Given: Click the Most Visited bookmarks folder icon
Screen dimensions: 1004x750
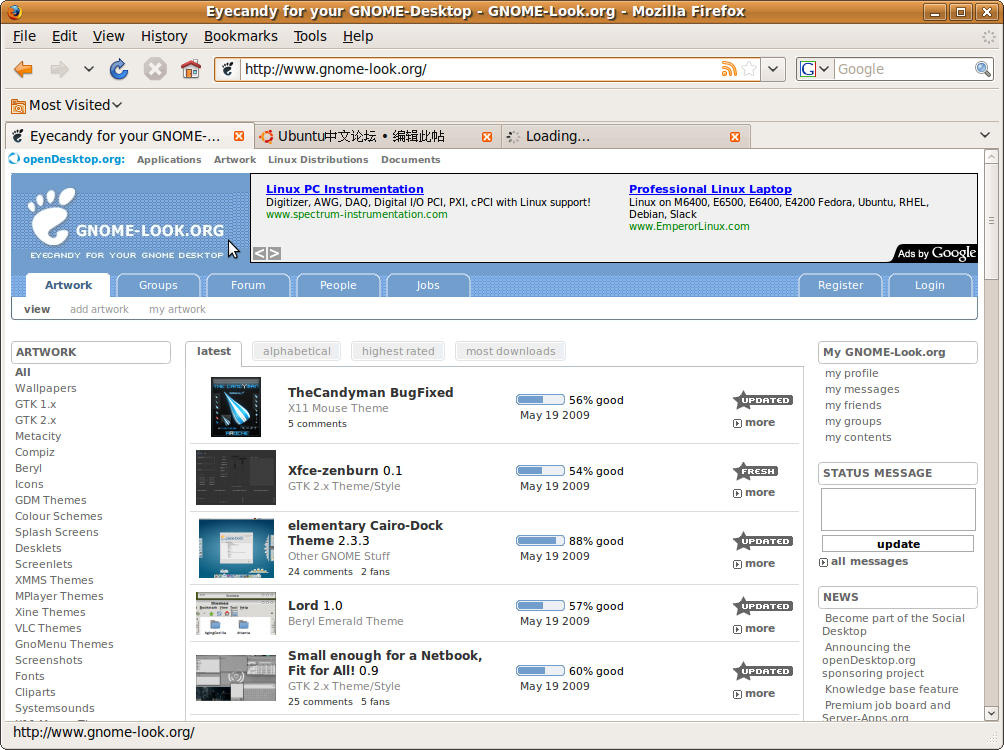Looking at the screenshot, I should coord(19,106).
